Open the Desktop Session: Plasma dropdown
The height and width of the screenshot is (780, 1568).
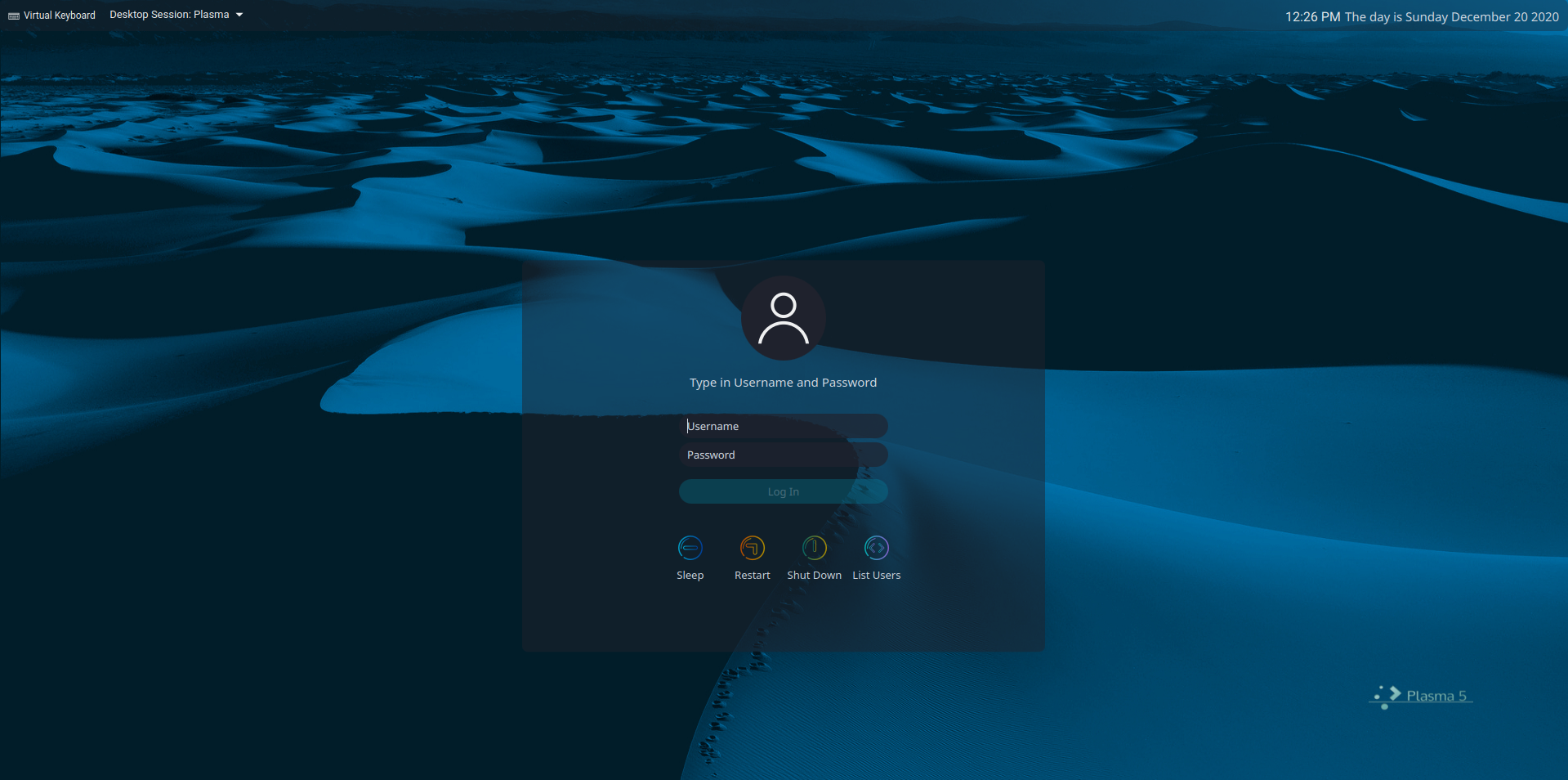pos(176,15)
